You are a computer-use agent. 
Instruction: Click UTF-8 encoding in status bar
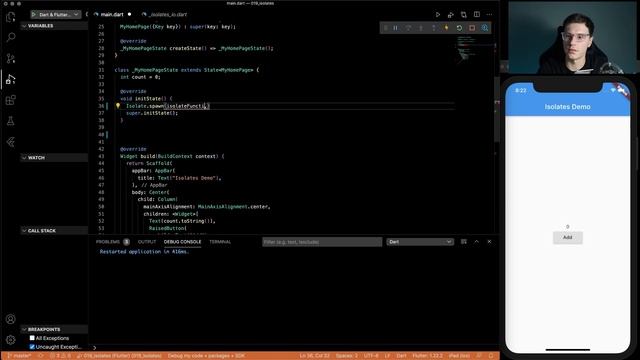tap(371, 356)
